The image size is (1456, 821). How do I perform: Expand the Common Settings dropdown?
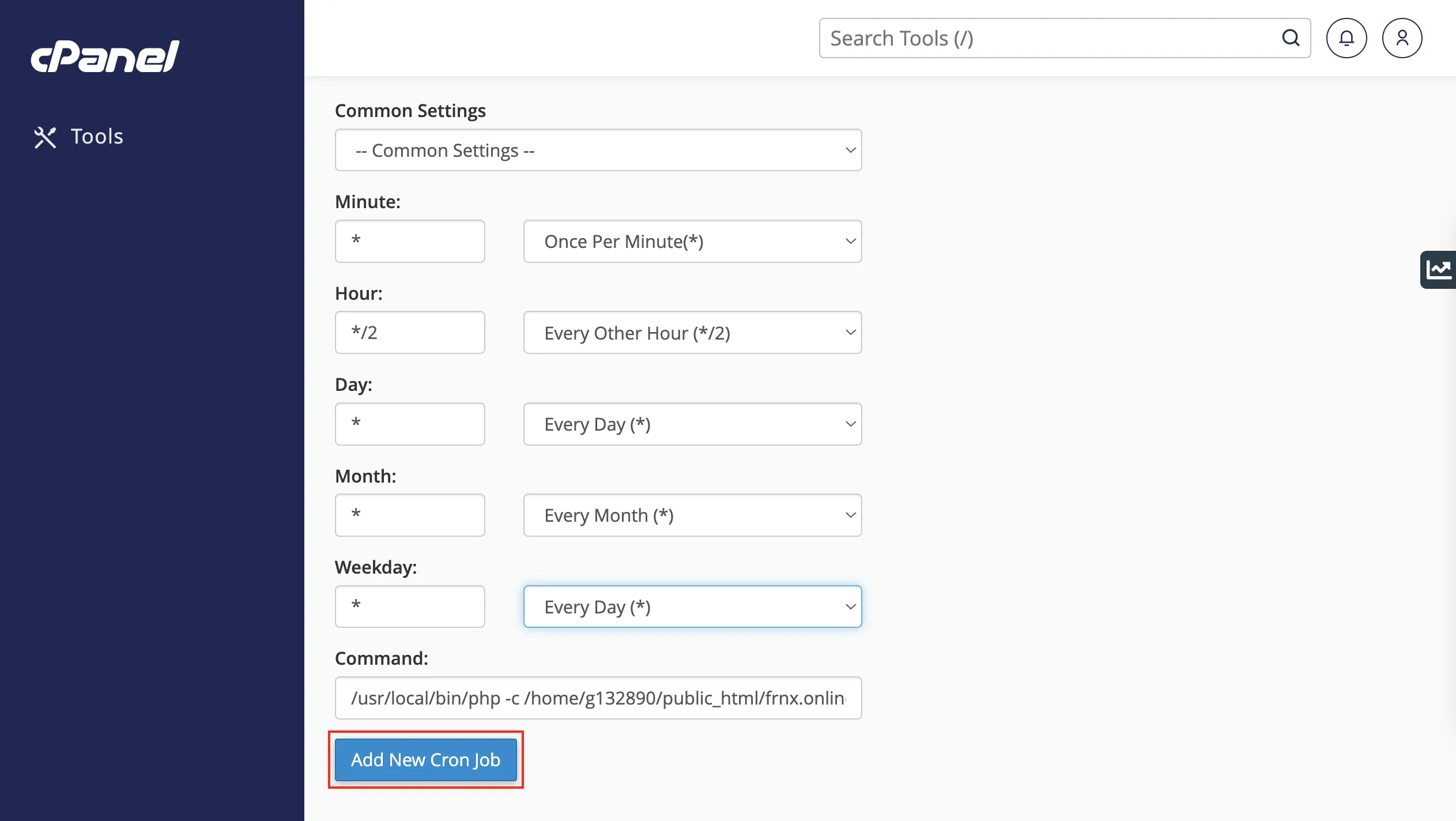click(x=598, y=150)
